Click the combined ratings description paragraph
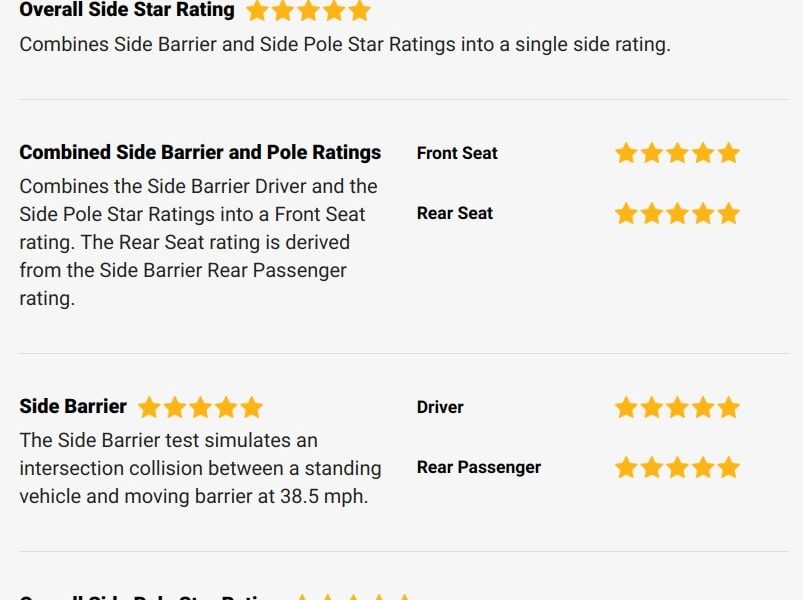 tap(199, 243)
